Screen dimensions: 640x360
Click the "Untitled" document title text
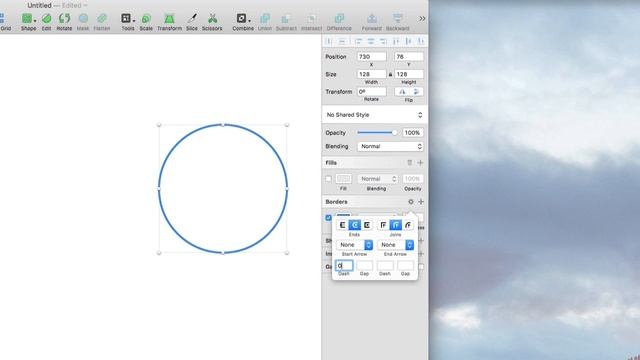tap(39, 5)
